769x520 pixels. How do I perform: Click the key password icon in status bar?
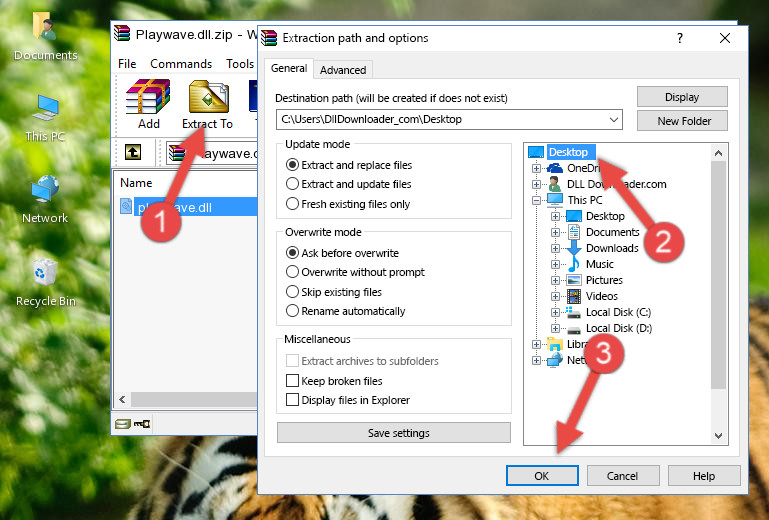142,424
